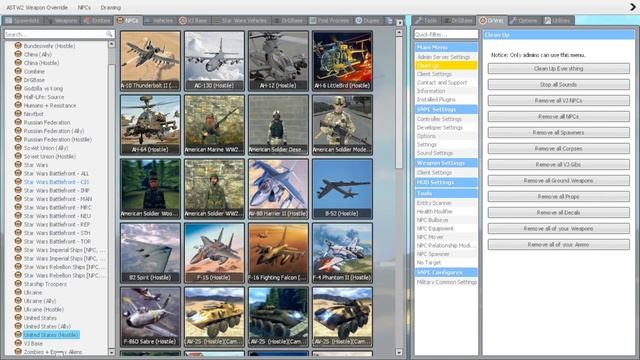Open the Tools tab in right panel
640x360 pixels.
tap(426, 20)
